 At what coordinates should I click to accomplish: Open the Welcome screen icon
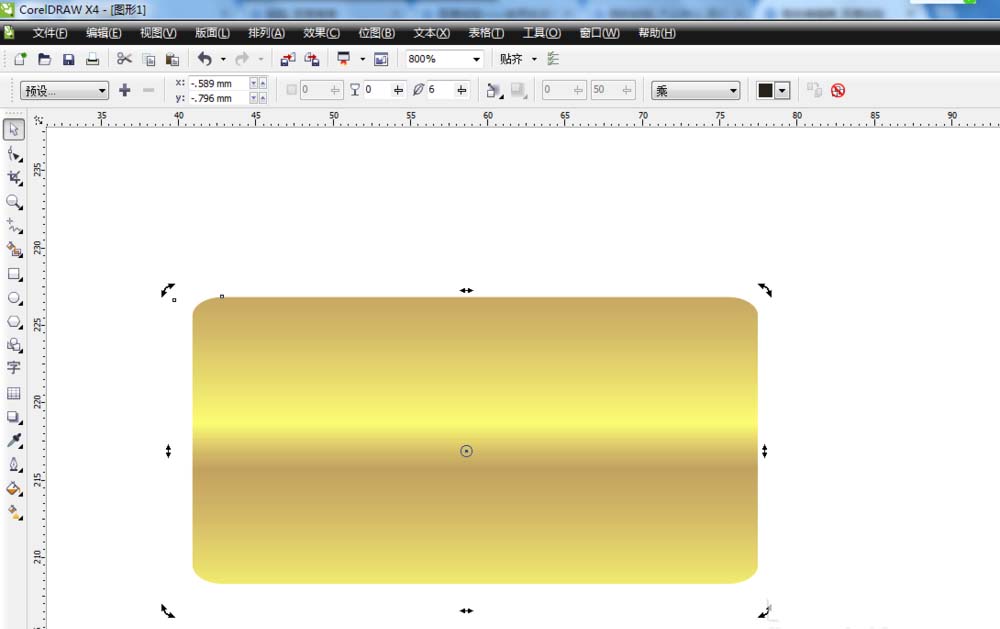click(x=381, y=59)
